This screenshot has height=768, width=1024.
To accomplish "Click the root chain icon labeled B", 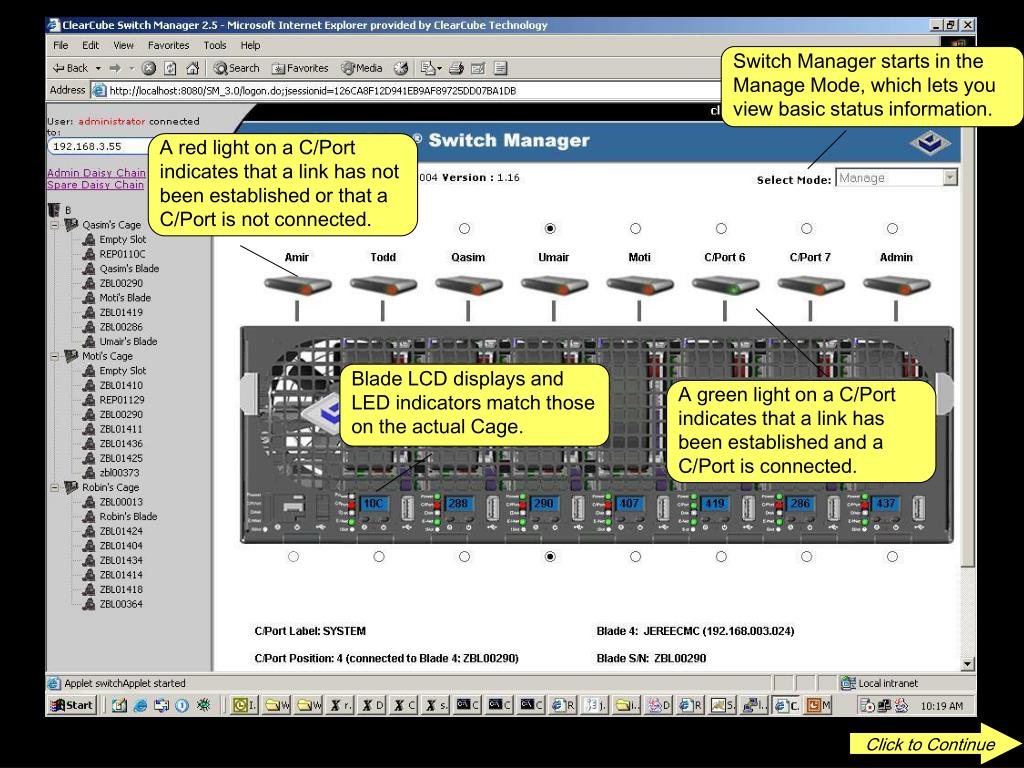I will [x=54, y=210].
